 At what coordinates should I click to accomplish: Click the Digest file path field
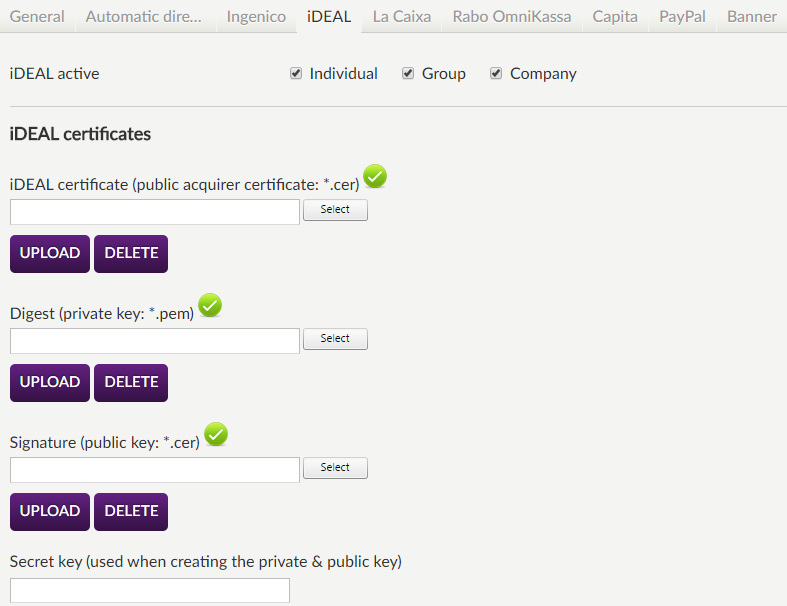[155, 341]
